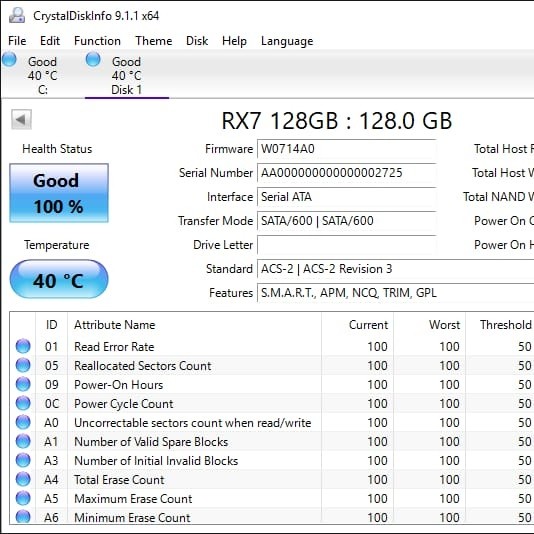Click the Worst column header

429,325
